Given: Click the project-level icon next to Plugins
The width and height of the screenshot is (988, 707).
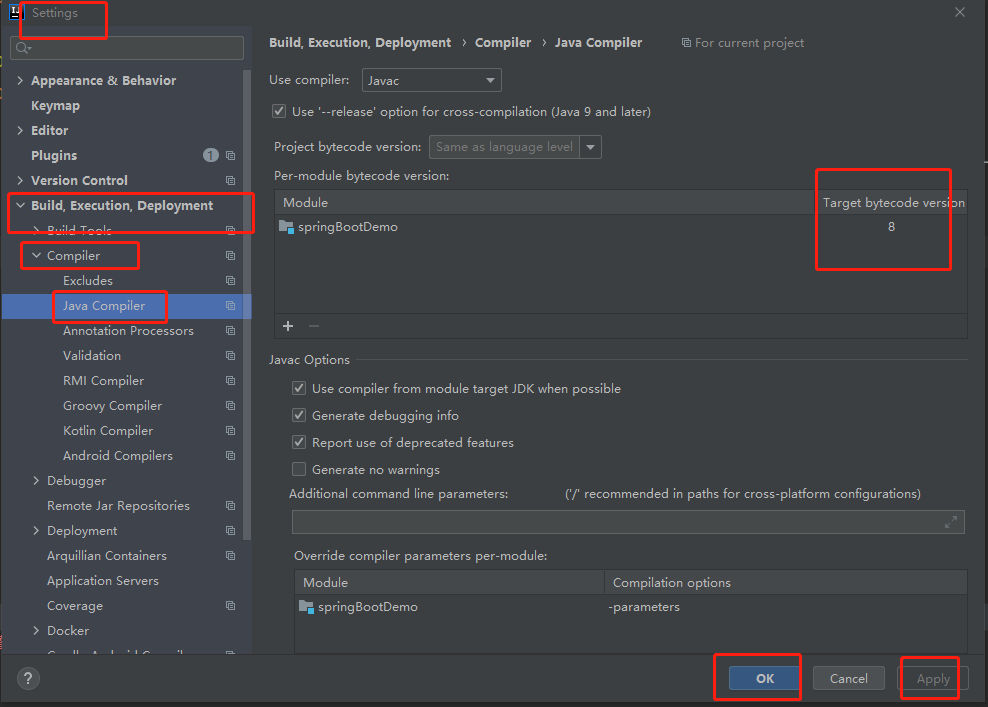Looking at the screenshot, I should click(x=231, y=156).
